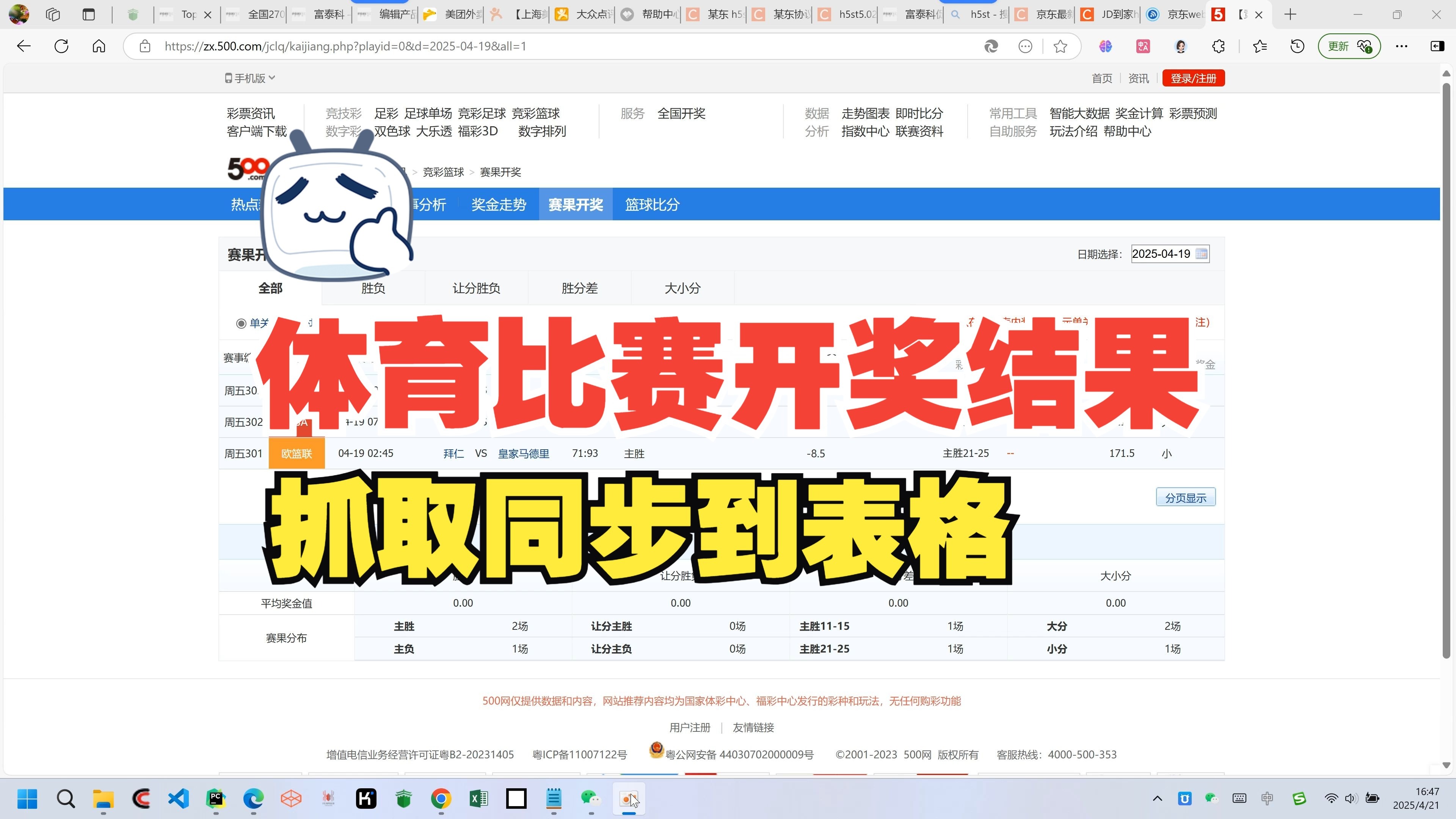1456x819 pixels.
Task: Click the browser Home icon
Action: point(98,46)
